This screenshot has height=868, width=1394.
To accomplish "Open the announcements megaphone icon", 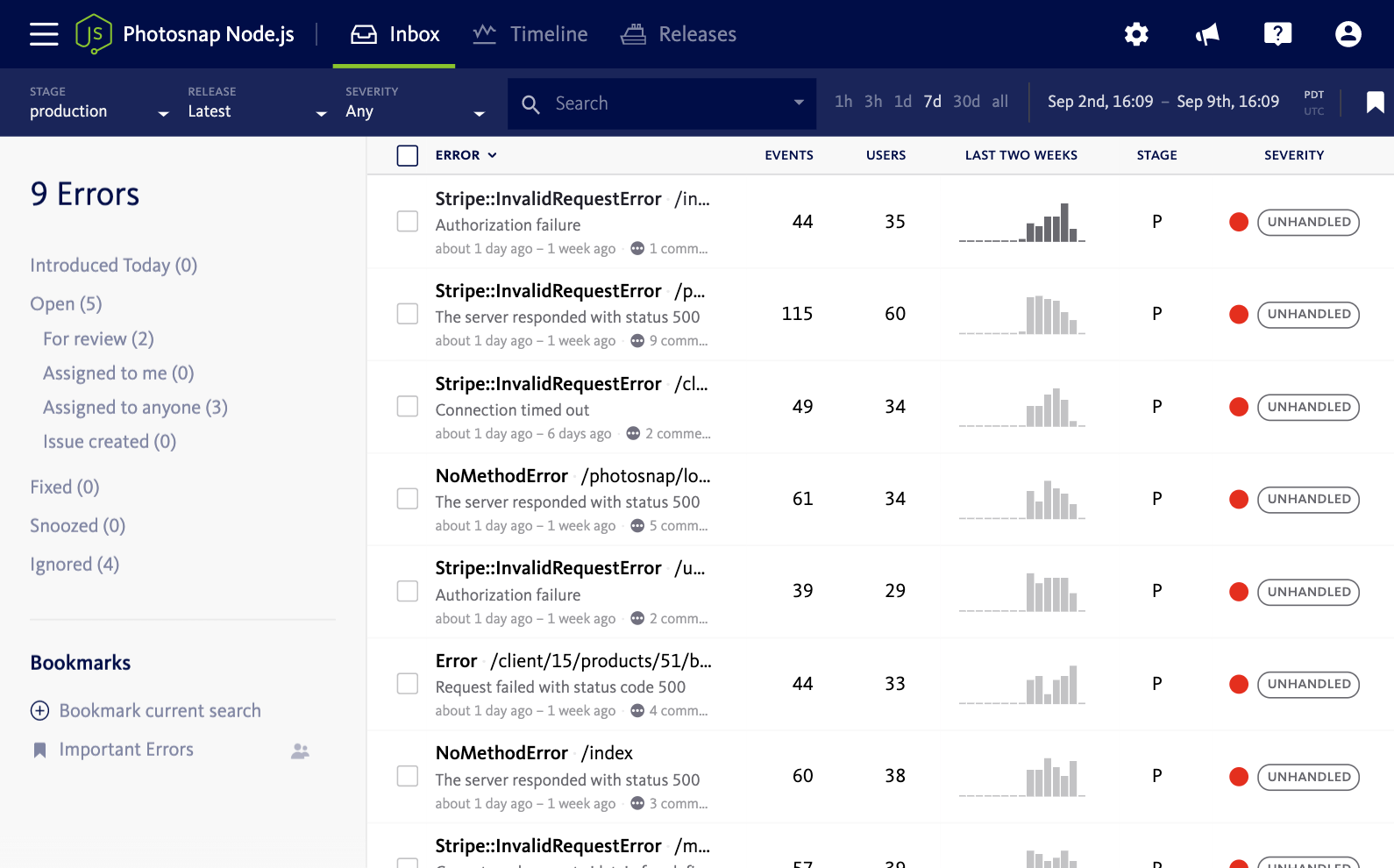I will 1207,34.
